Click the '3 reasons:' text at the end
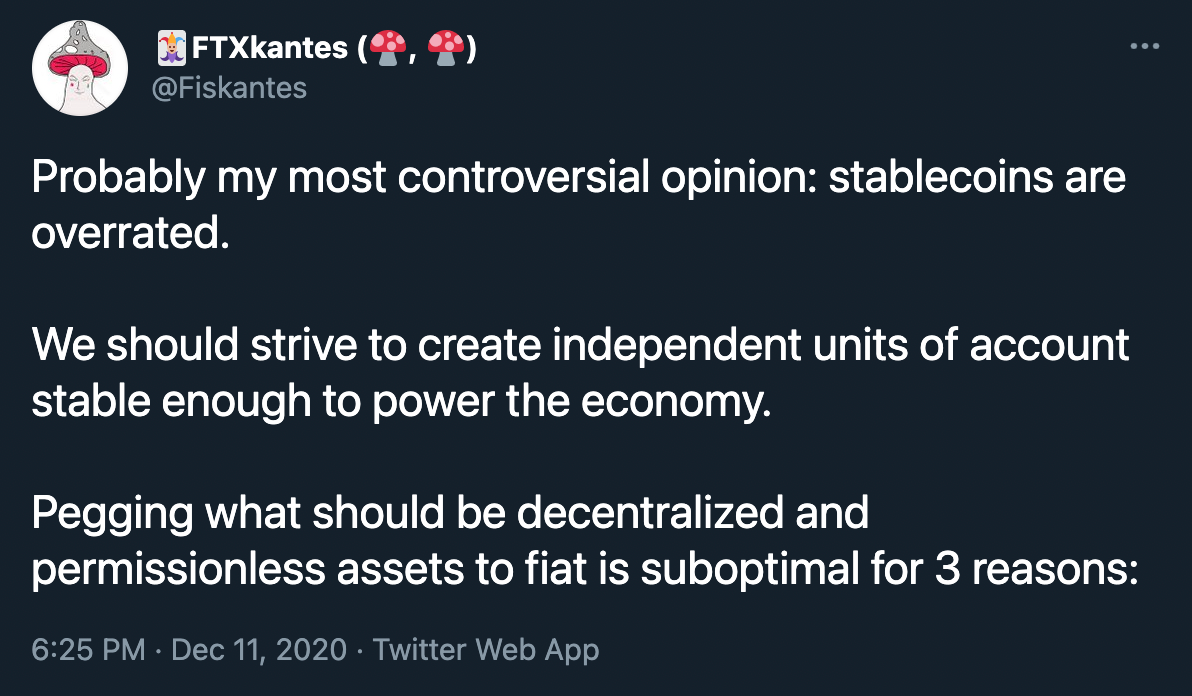The width and height of the screenshot is (1192, 696). pos(1037,569)
